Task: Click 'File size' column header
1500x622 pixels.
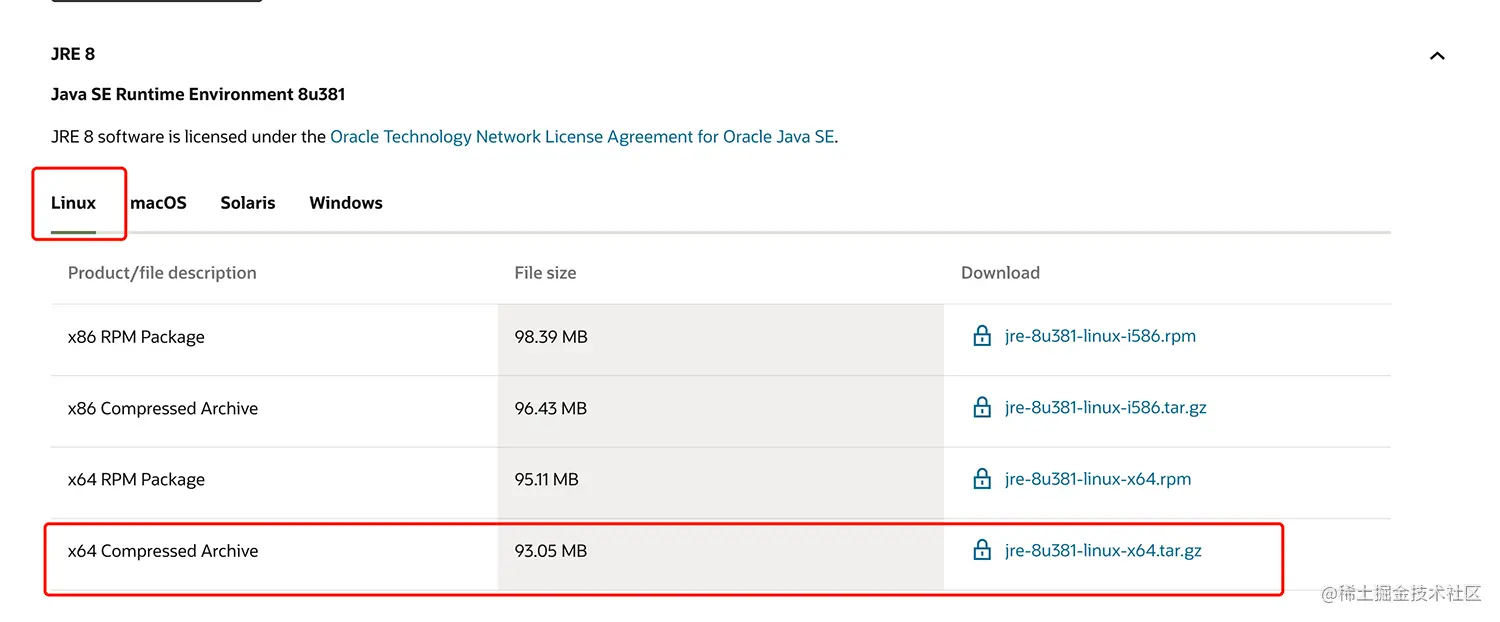Action: tap(545, 273)
